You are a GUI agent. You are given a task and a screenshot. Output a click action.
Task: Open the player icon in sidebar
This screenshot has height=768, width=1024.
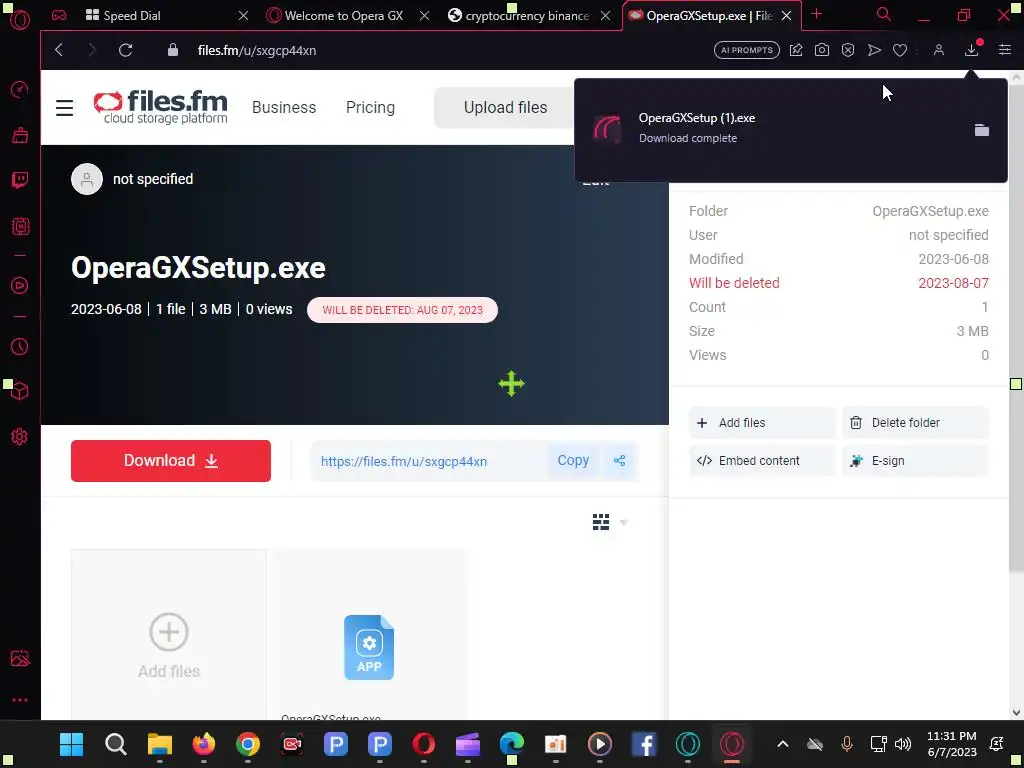[20, 285]
